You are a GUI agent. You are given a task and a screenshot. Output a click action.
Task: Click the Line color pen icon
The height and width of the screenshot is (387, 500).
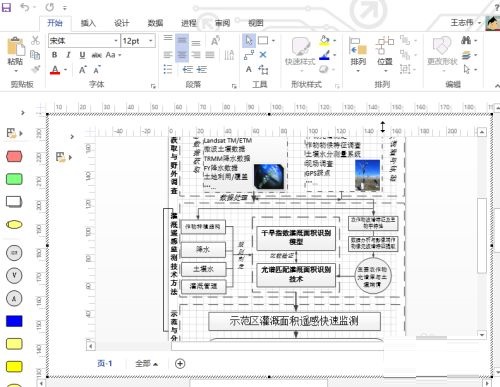[x=324, y=55]
